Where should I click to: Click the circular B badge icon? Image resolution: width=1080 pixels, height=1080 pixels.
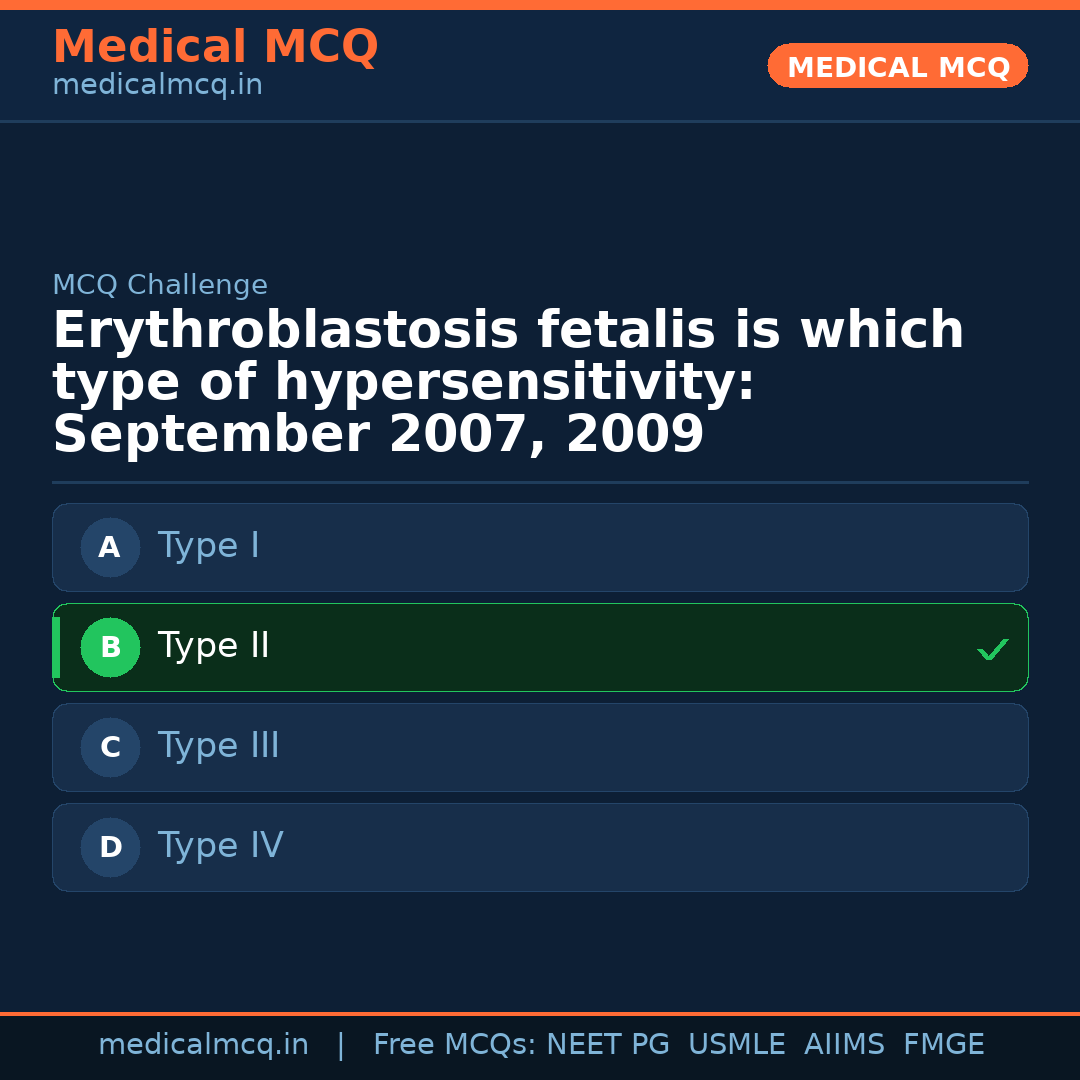[110, 647]
